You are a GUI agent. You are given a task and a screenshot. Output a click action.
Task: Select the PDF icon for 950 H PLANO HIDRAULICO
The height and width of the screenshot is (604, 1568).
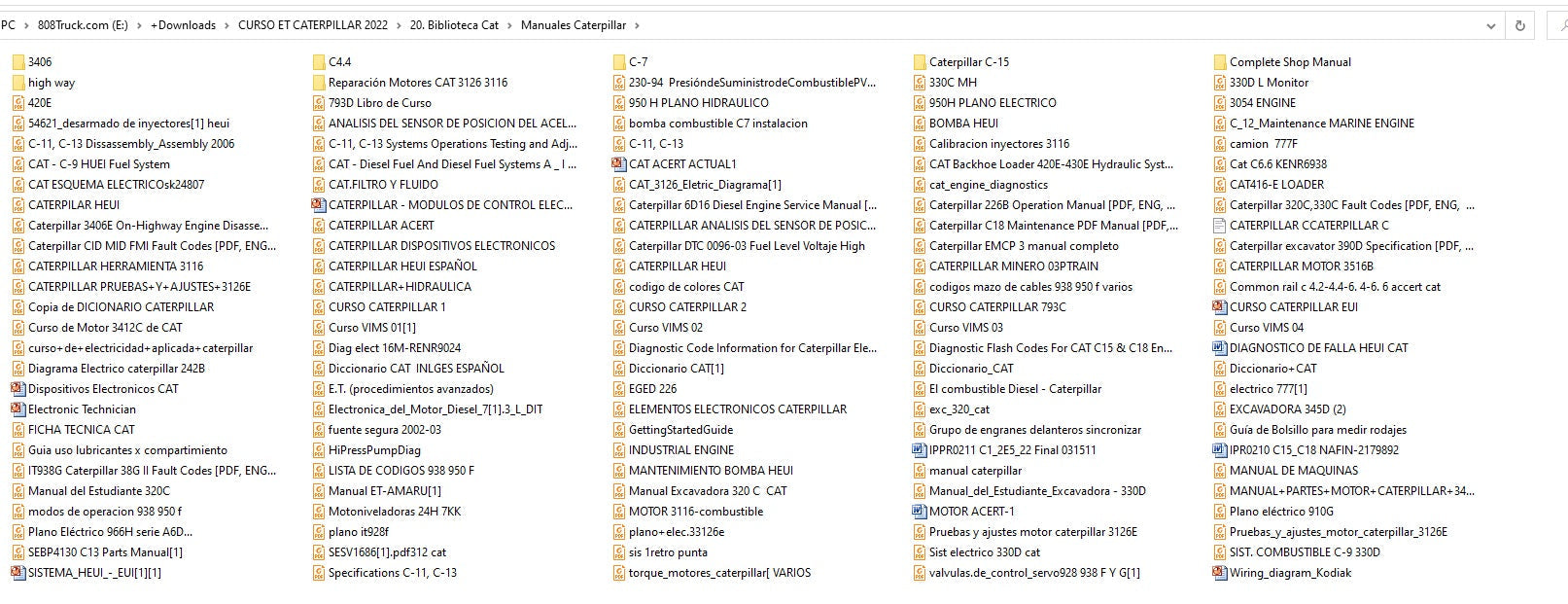[x=619, y=103]
